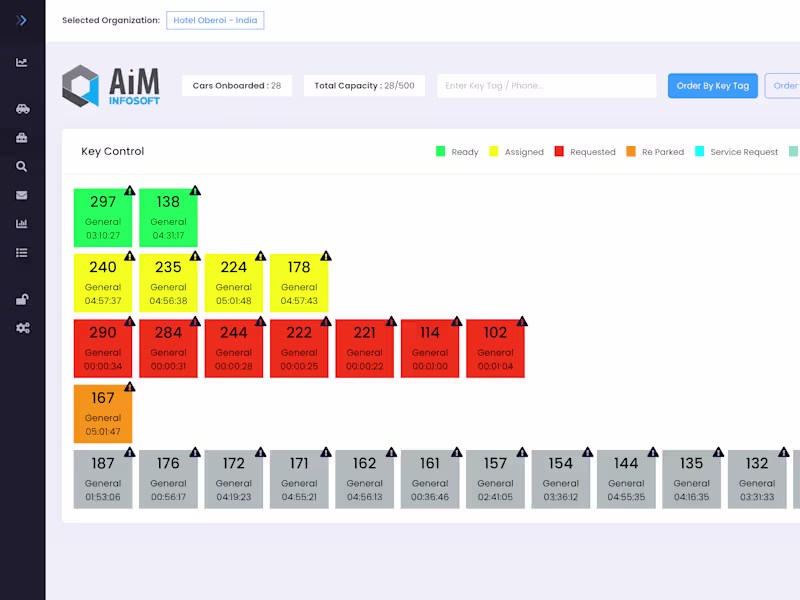Open the unlock padlock sidebar icon
The height and width of the screenshot is (600, 800).
(22, 299)
